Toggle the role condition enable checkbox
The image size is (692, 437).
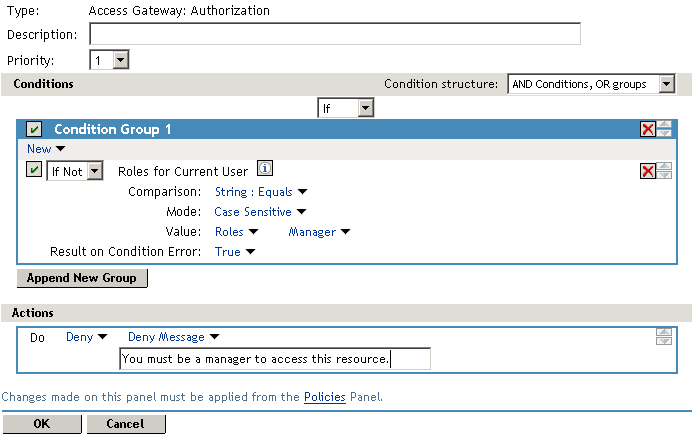click(34, 171)
